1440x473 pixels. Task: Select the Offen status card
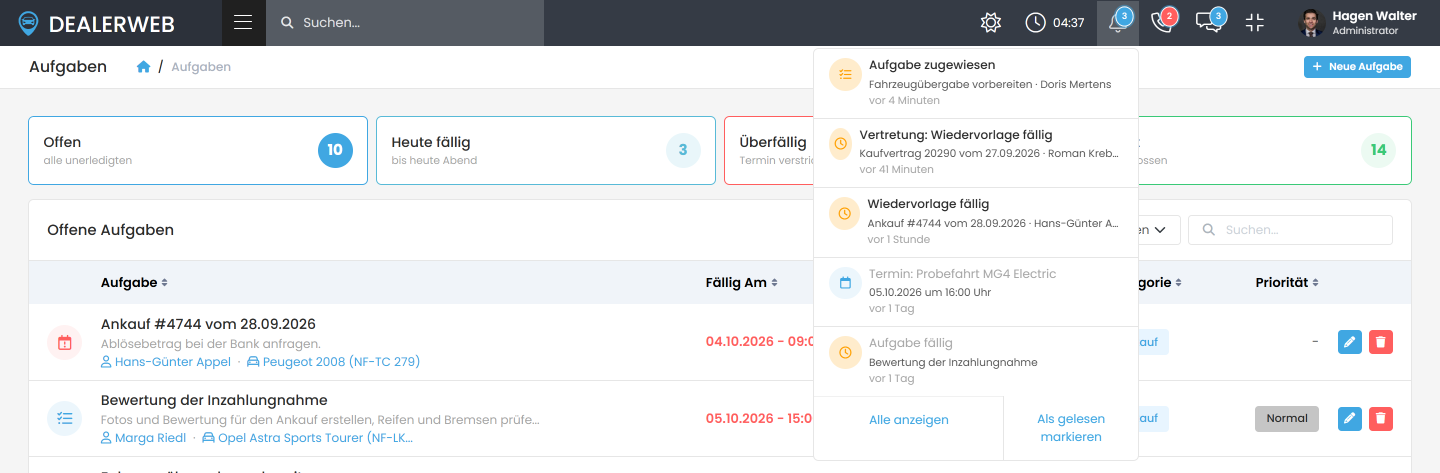198,151
